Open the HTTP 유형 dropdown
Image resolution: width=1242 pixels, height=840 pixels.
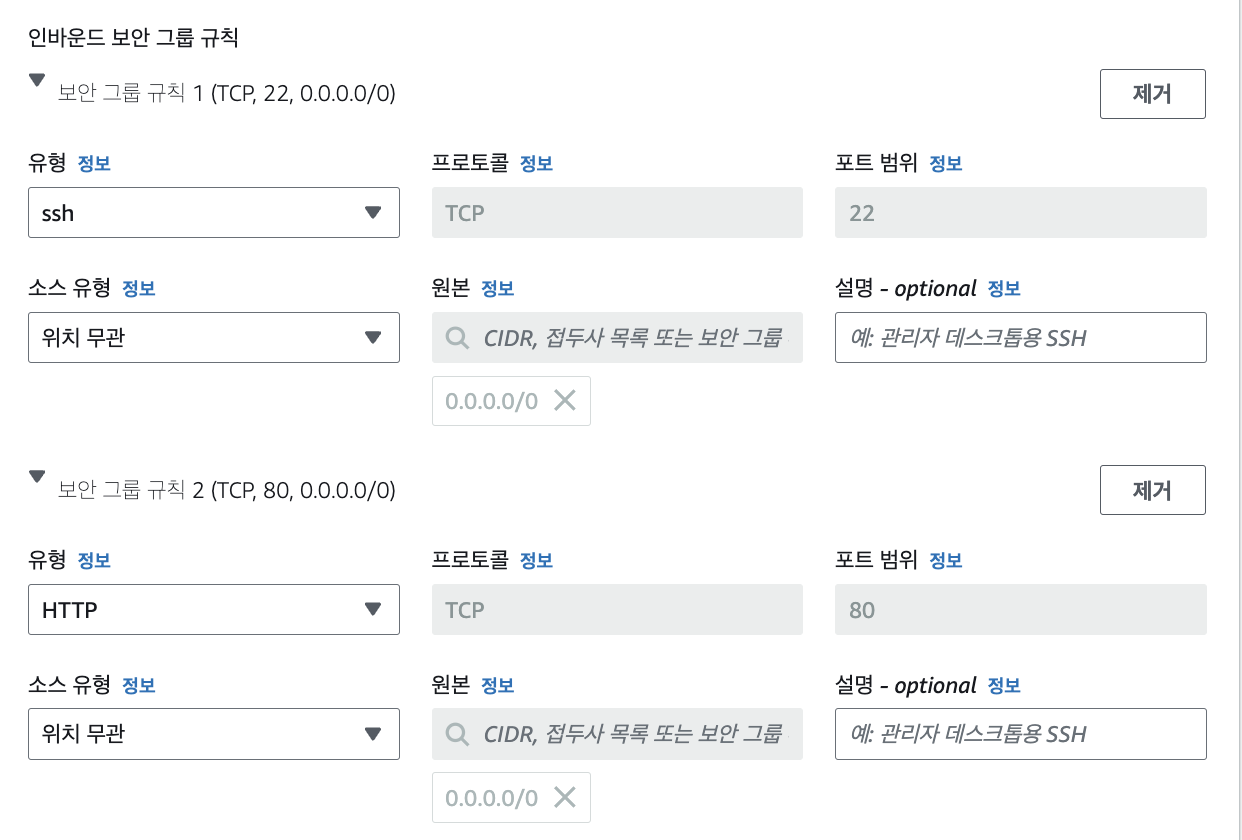213,609
